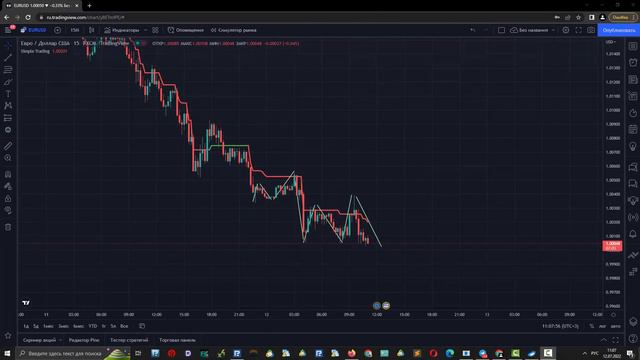Toggle авто auto scale
Image resolution: width=640 pixels, height=360 pixels.
[x=616, y=326]
